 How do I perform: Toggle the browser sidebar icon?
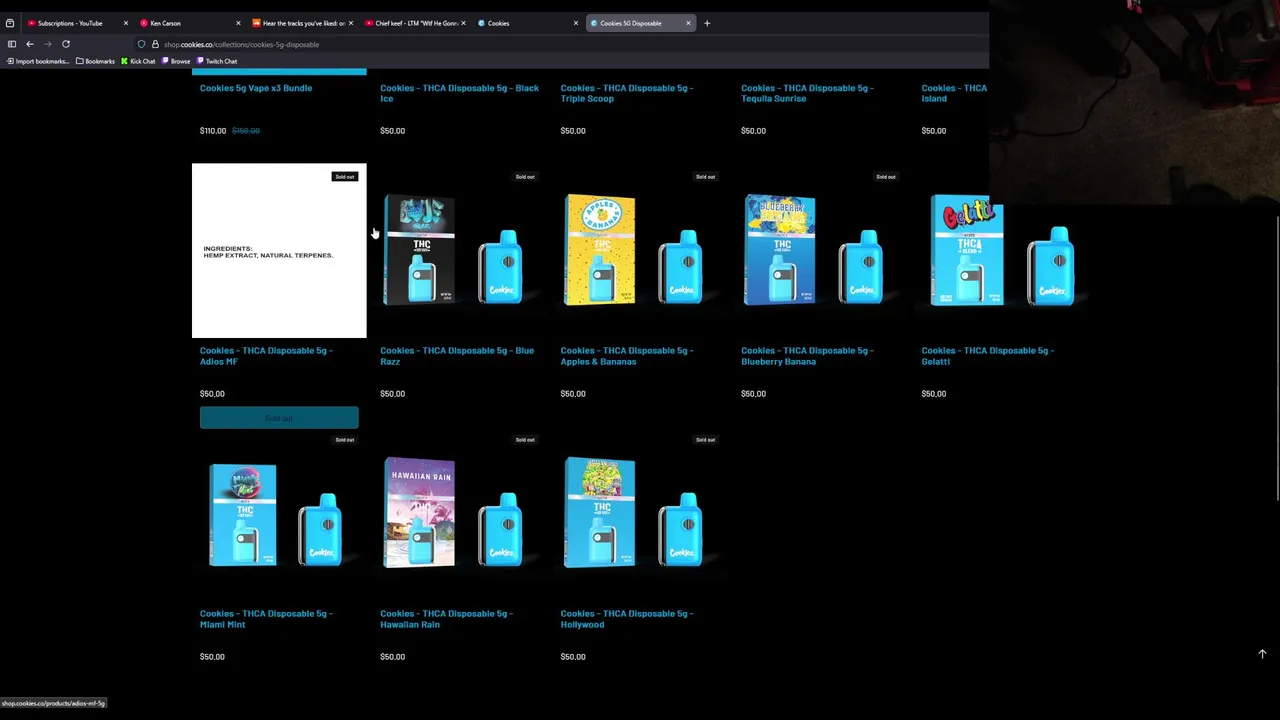pos(12,44)
